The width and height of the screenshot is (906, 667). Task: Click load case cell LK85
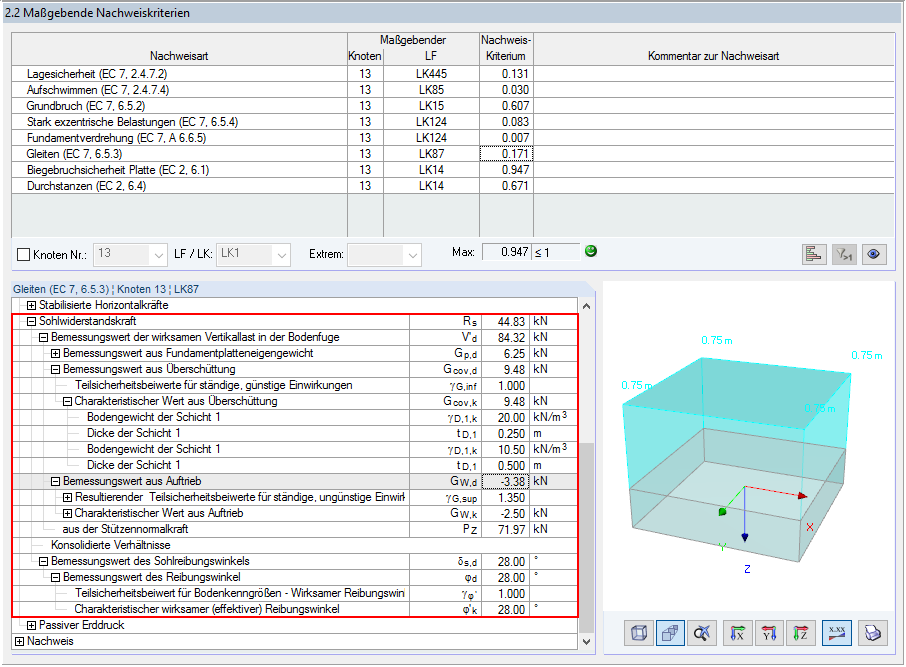[431, 90]
